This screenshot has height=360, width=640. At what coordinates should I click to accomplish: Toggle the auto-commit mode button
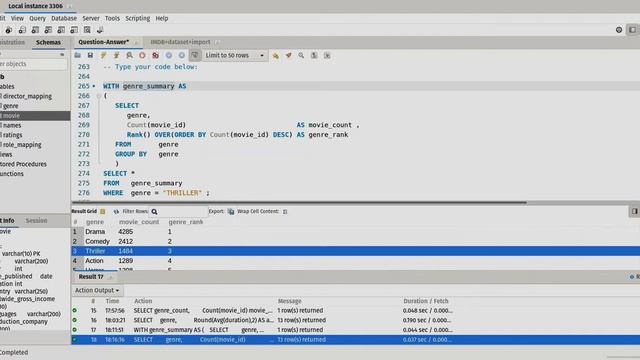point(195,55)
